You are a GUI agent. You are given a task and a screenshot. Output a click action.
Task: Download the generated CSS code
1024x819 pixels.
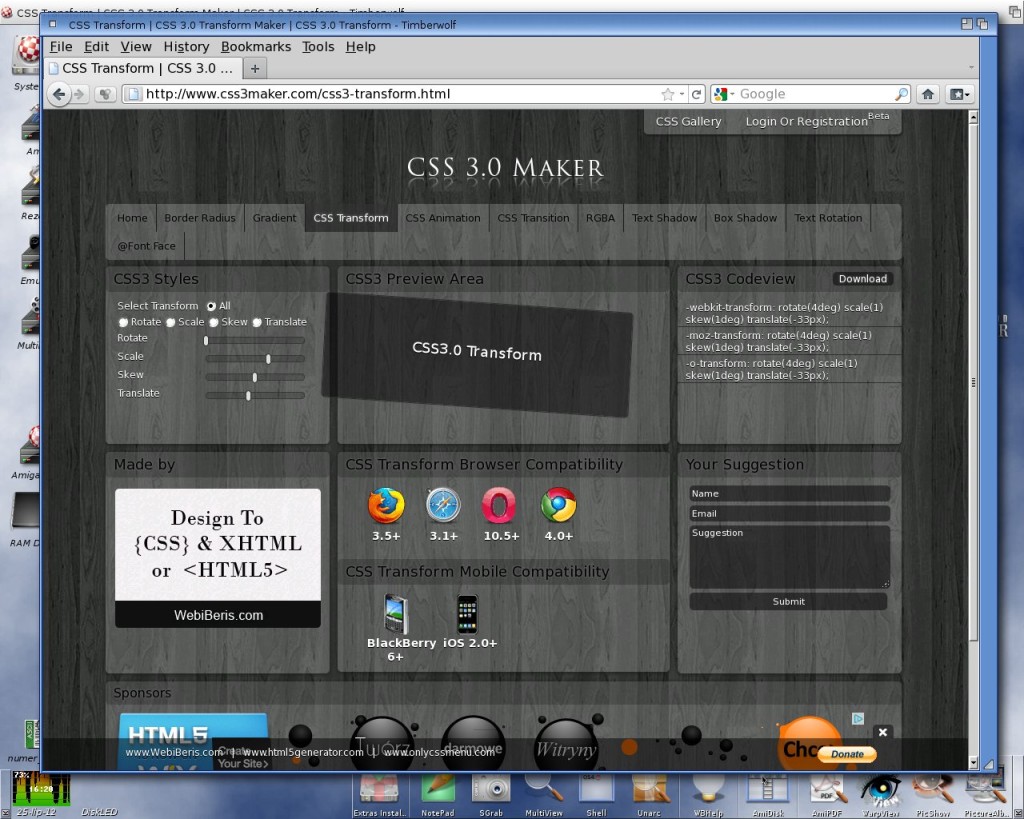coord(863,279)
